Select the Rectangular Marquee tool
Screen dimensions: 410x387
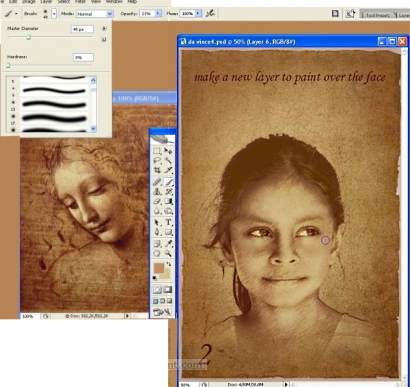pos(157,151)
